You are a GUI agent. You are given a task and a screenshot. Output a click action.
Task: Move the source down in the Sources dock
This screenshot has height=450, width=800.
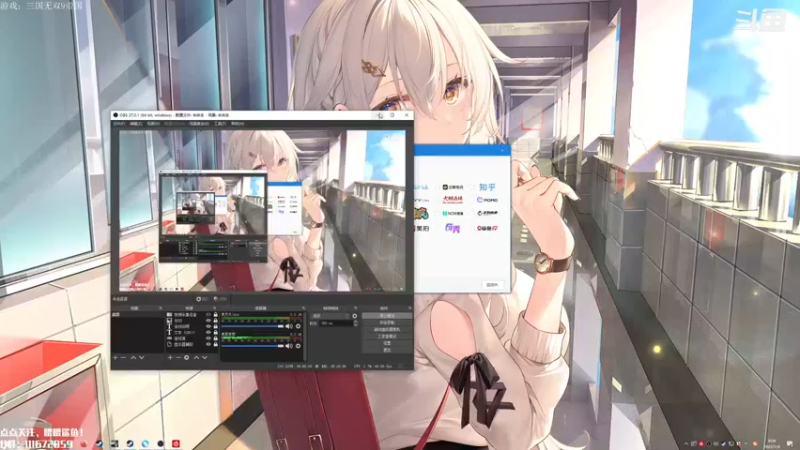pos(205,358)
